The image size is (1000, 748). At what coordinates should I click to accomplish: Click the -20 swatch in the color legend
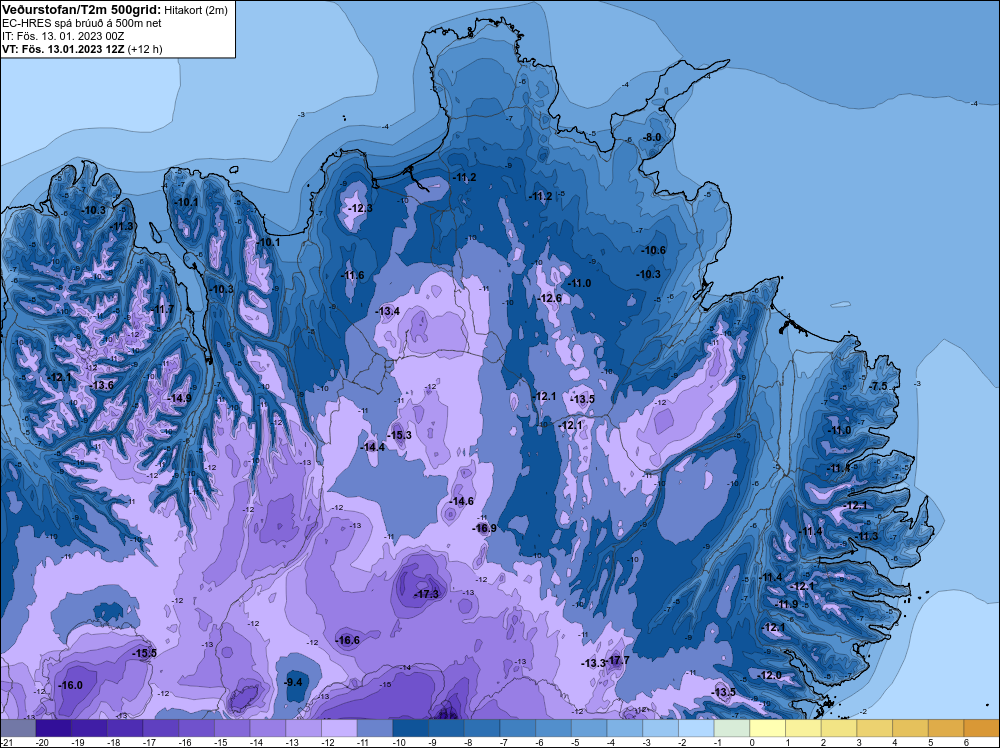[54, 728]
